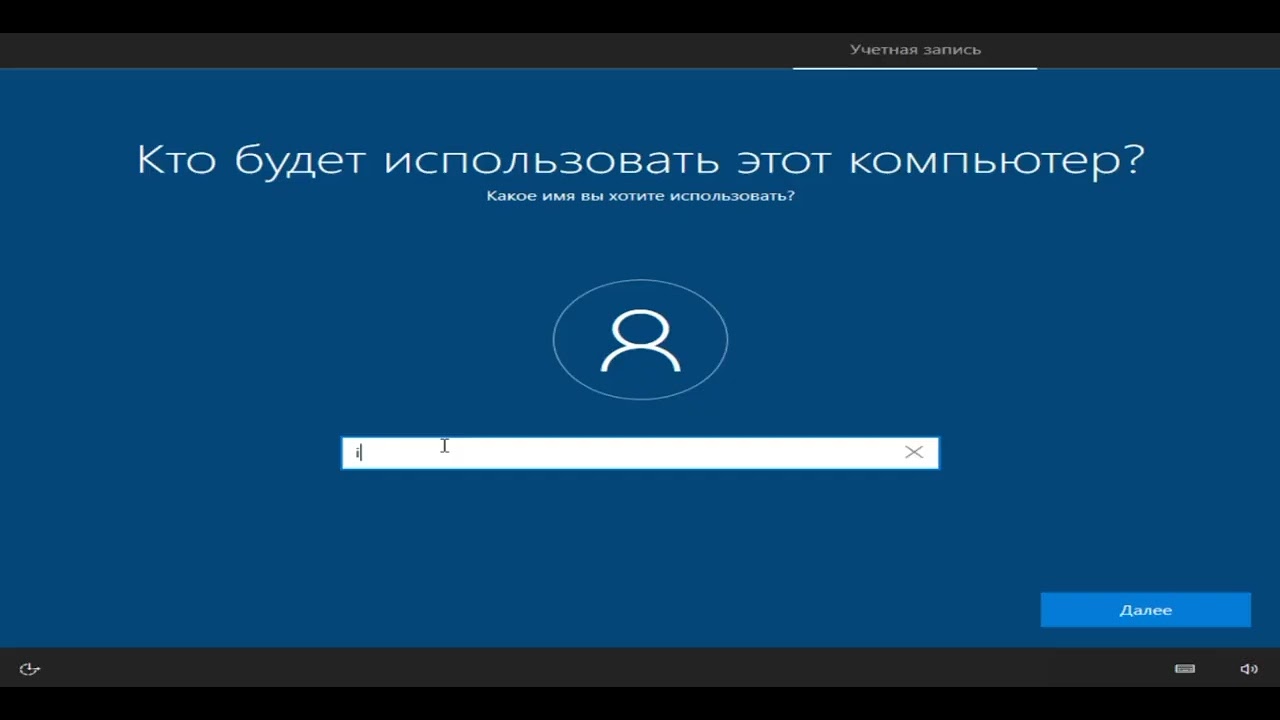Open the Ease of Access icon
This screenshot has width=1280, height=720.
pos(30,669)
